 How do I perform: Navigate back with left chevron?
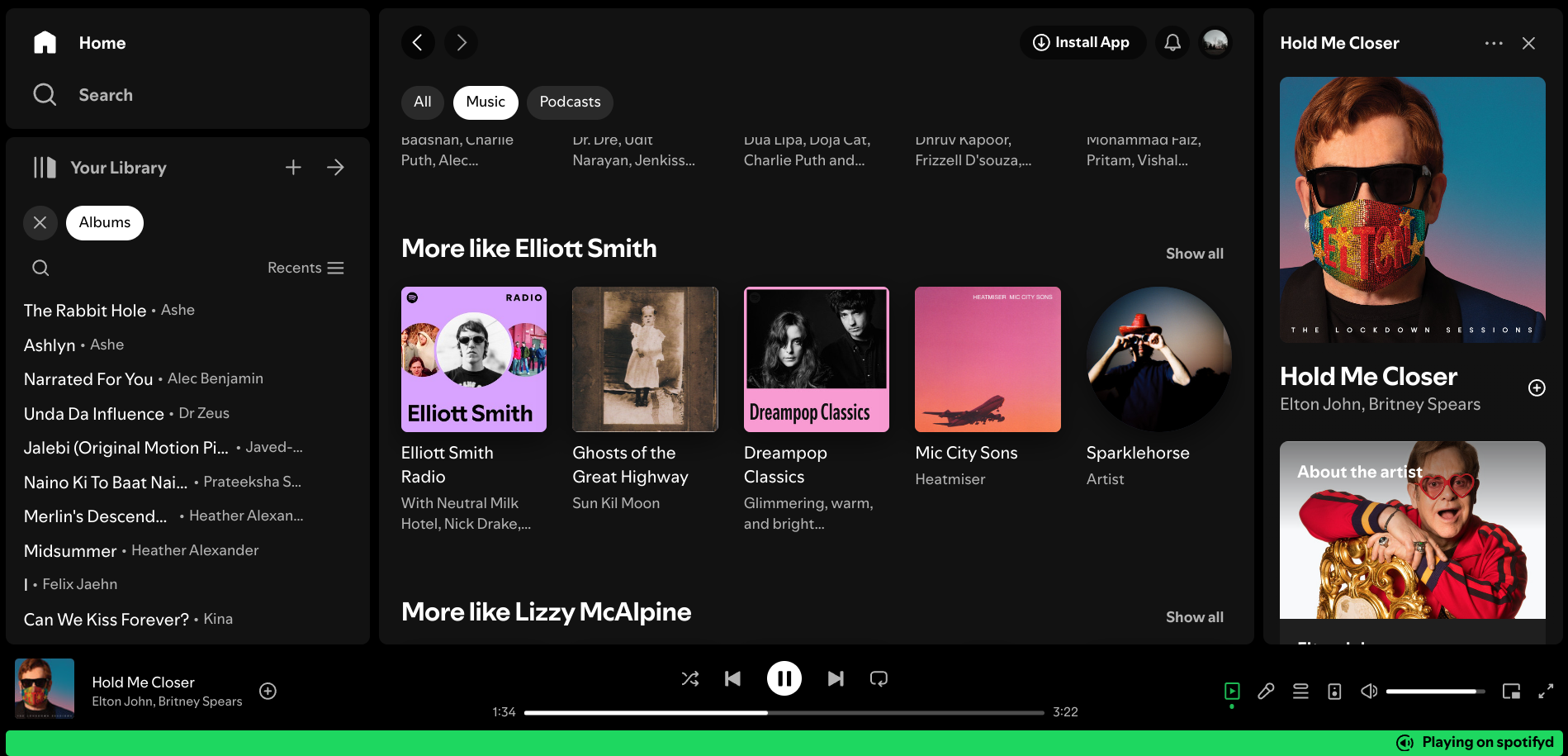click(x=418, y=43)
